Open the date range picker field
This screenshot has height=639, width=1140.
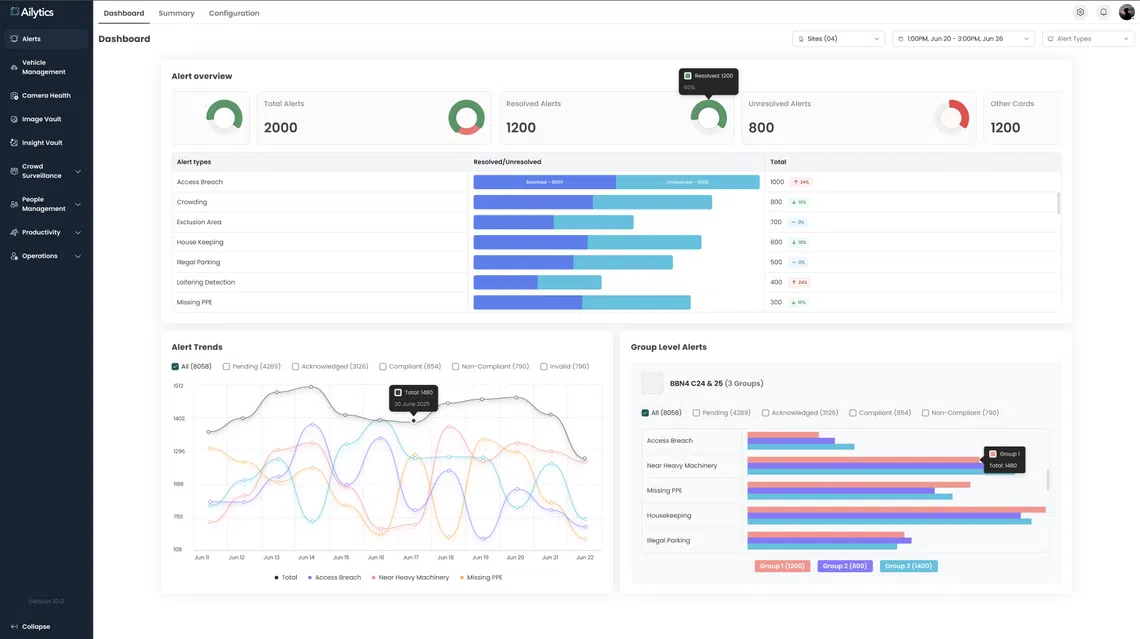(963, 39)
